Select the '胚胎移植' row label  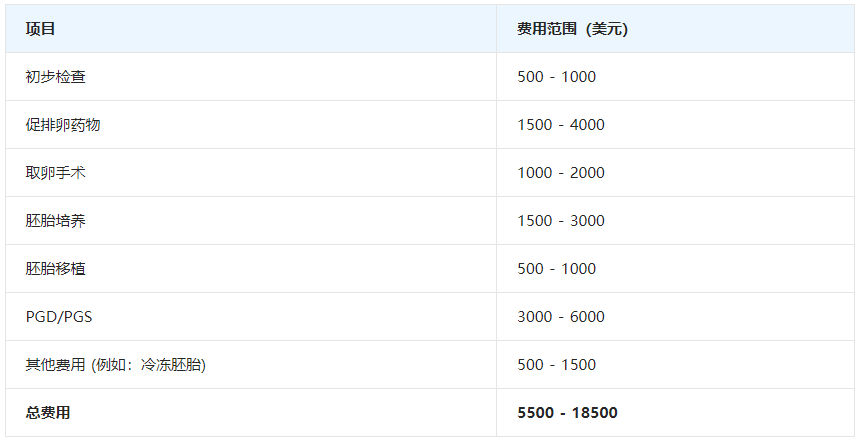(56, 269)
